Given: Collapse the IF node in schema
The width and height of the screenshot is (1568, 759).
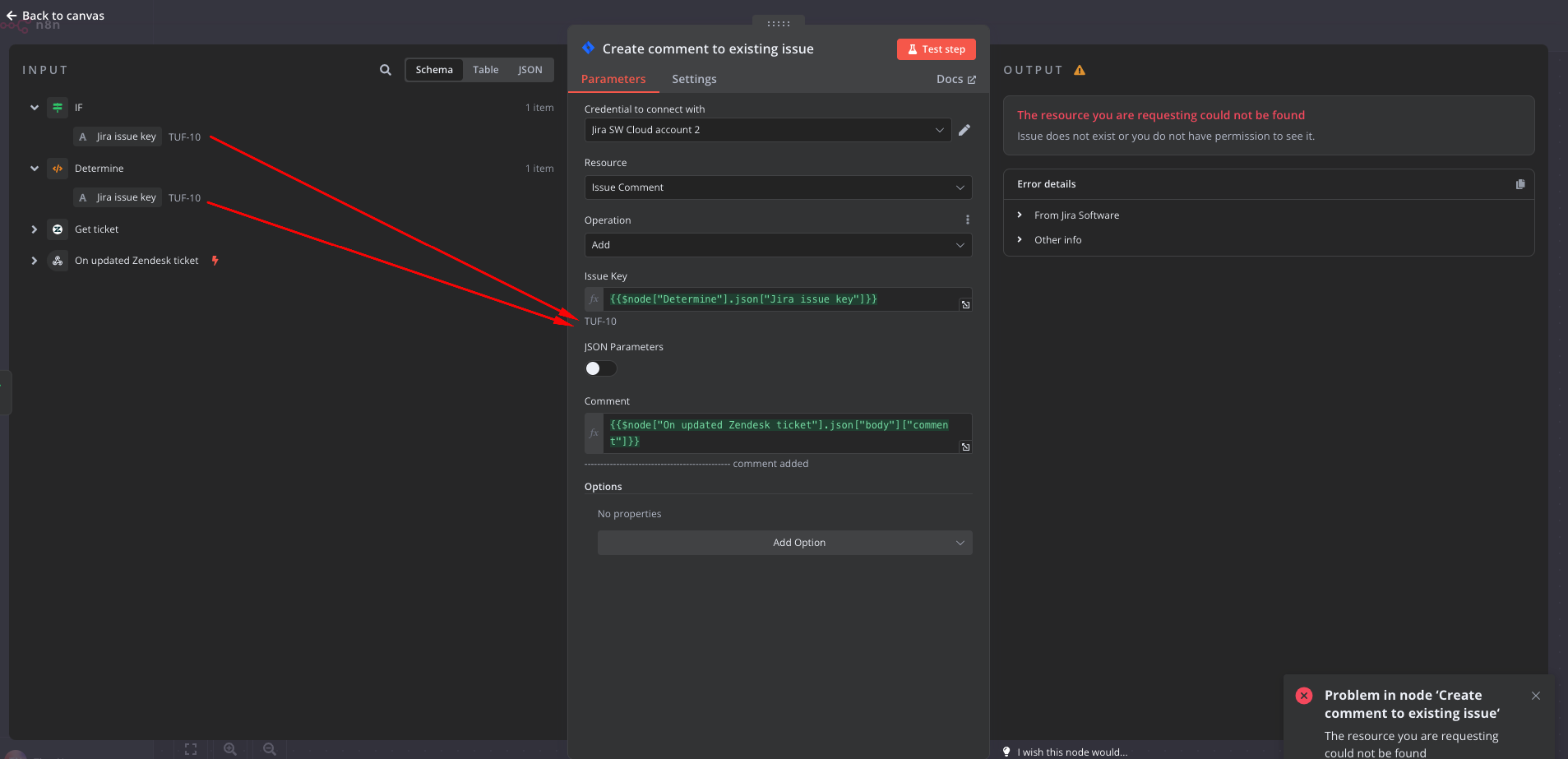Looking at the screenshot, I should (x=35, y=108).
